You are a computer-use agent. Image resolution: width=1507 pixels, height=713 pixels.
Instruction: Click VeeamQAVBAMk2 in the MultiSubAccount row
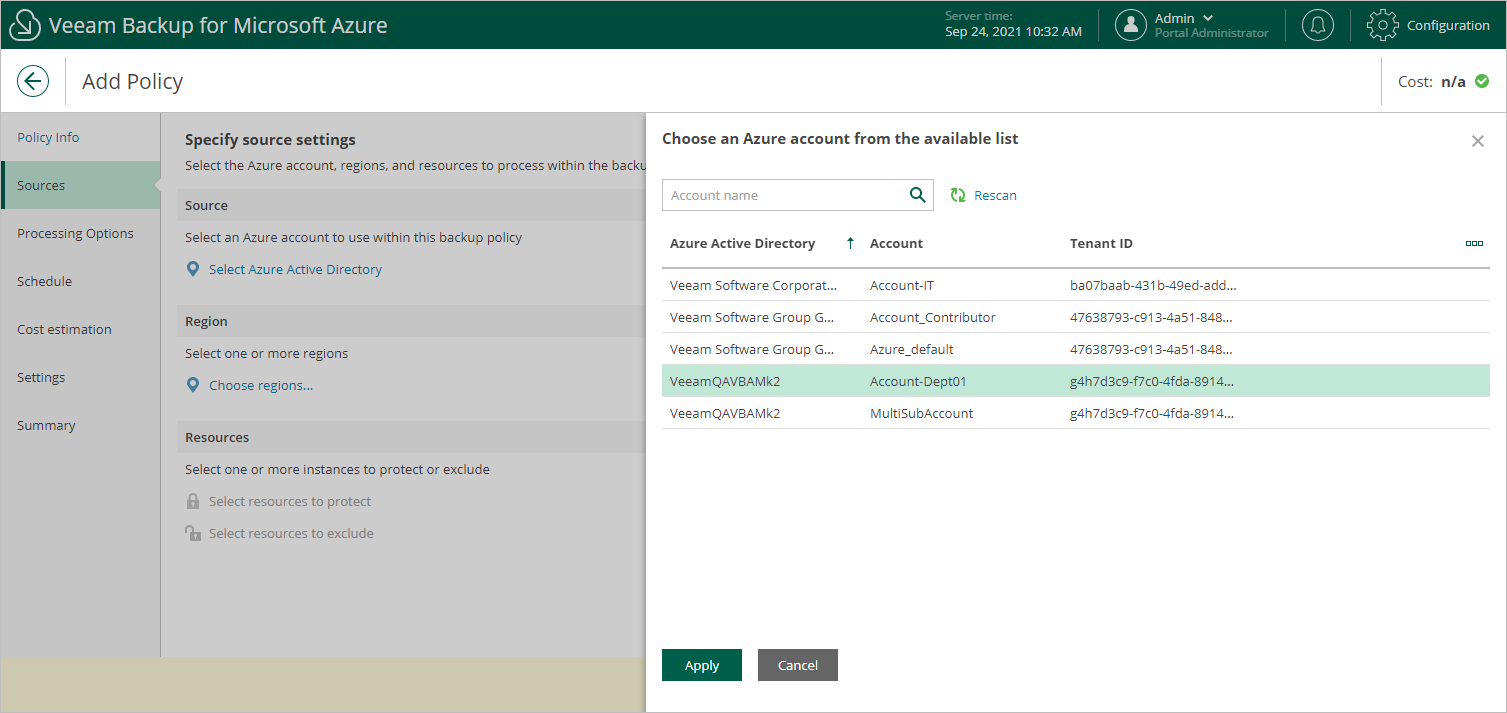point(725,413)
